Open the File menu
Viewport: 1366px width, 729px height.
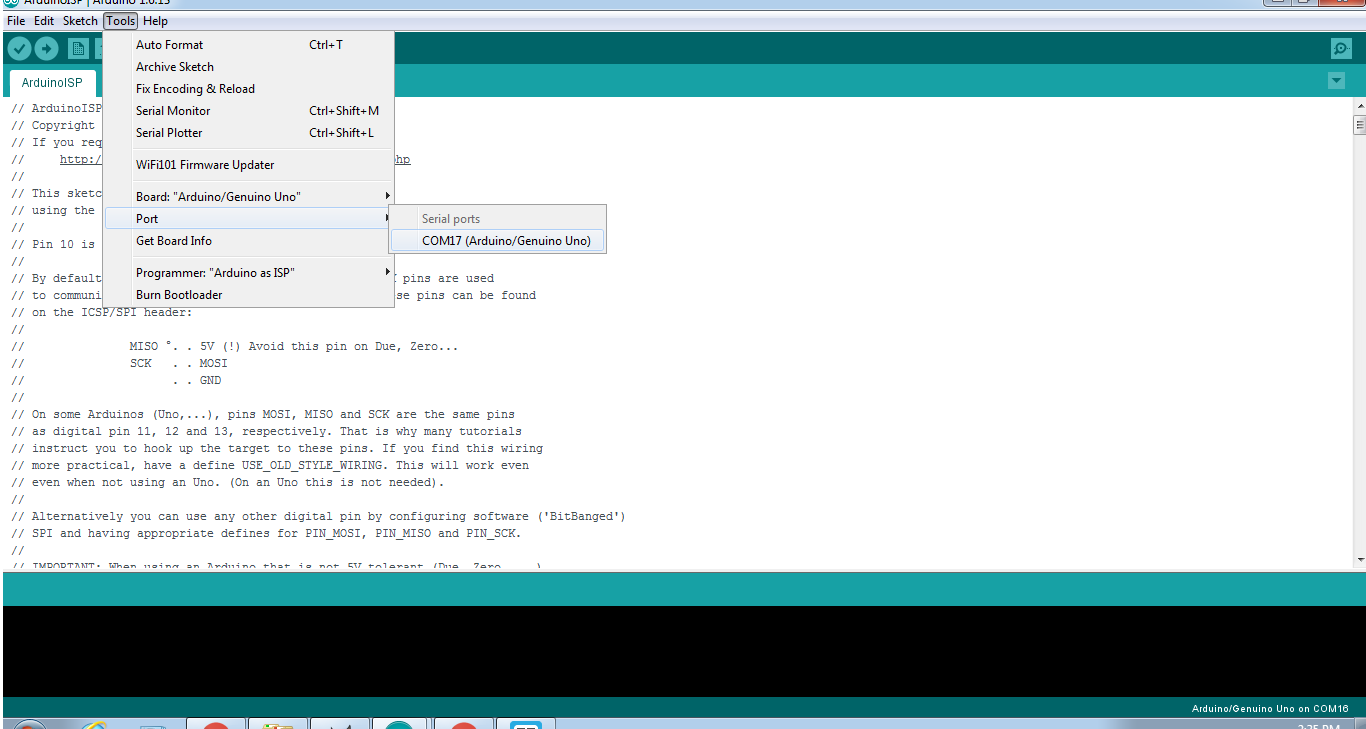[x=16, y=21]
